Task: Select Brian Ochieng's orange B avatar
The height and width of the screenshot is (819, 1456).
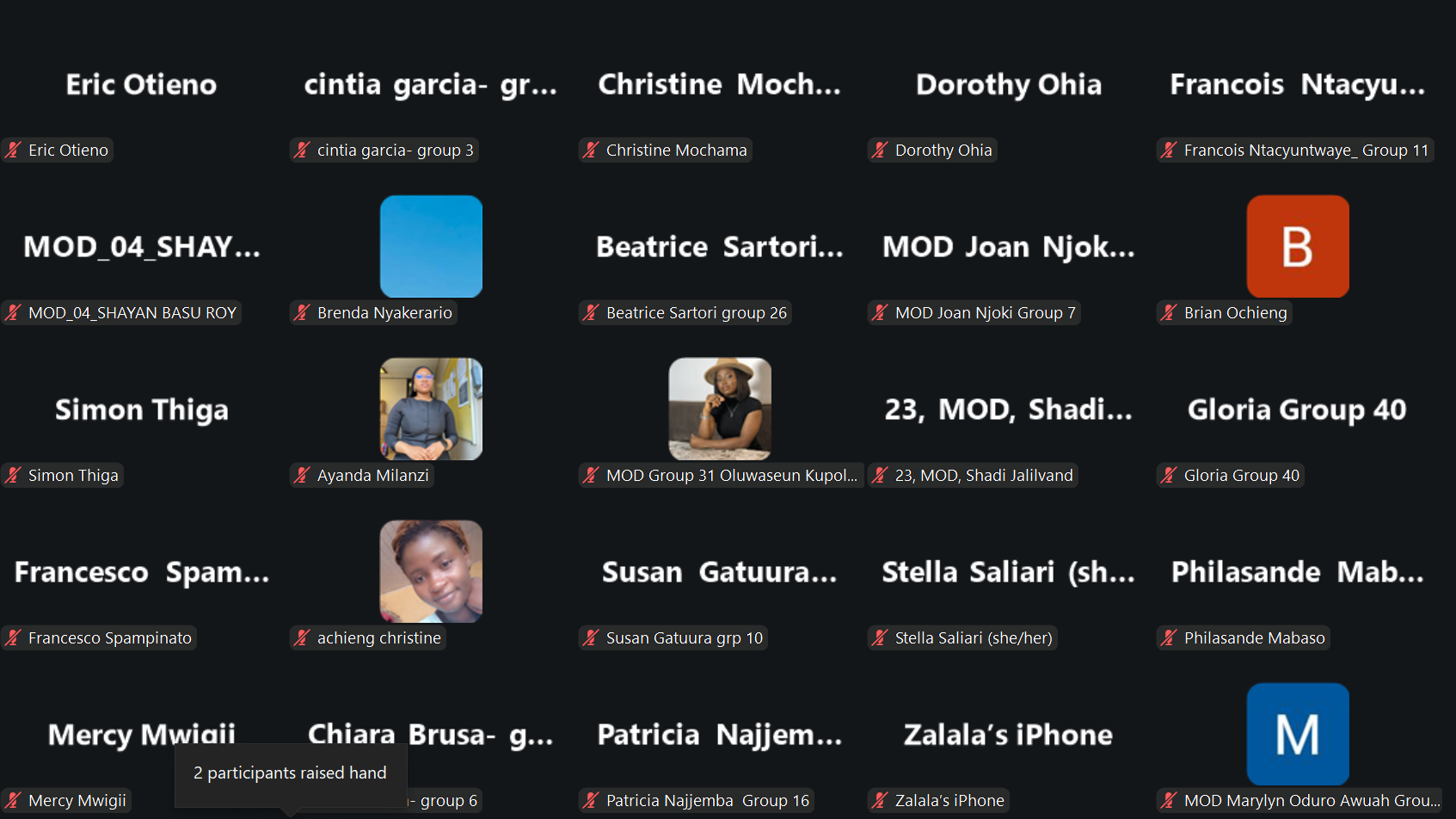Action: point(1298,246)
